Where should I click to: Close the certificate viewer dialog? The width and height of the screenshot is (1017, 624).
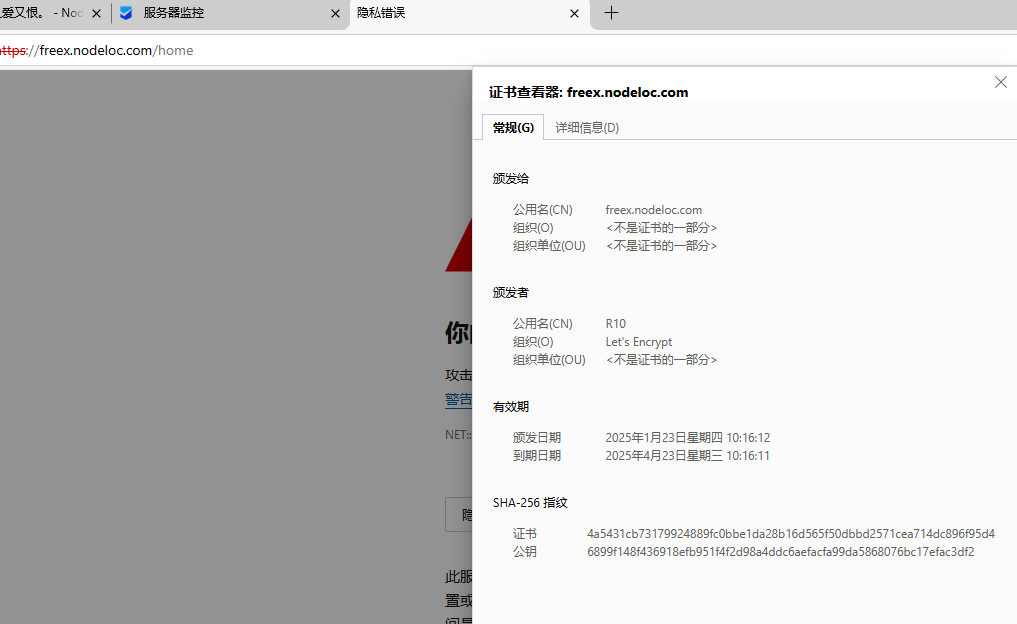[1000, 82]
